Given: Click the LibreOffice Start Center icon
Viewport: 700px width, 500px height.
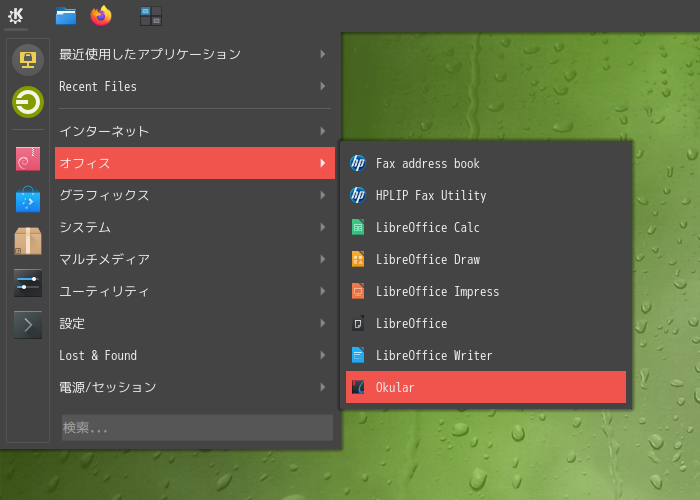Looking at the screenshot, I should [x=358, y=323].
